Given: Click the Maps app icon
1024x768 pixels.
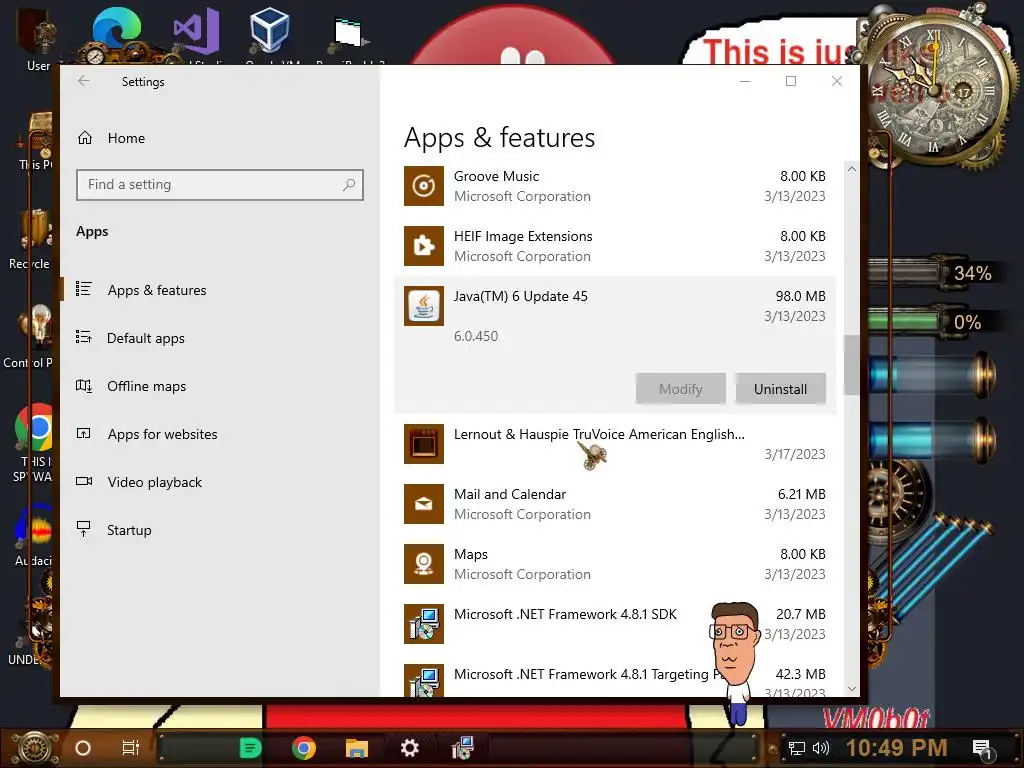Looking at the screenshot, I should coord(424,564).
